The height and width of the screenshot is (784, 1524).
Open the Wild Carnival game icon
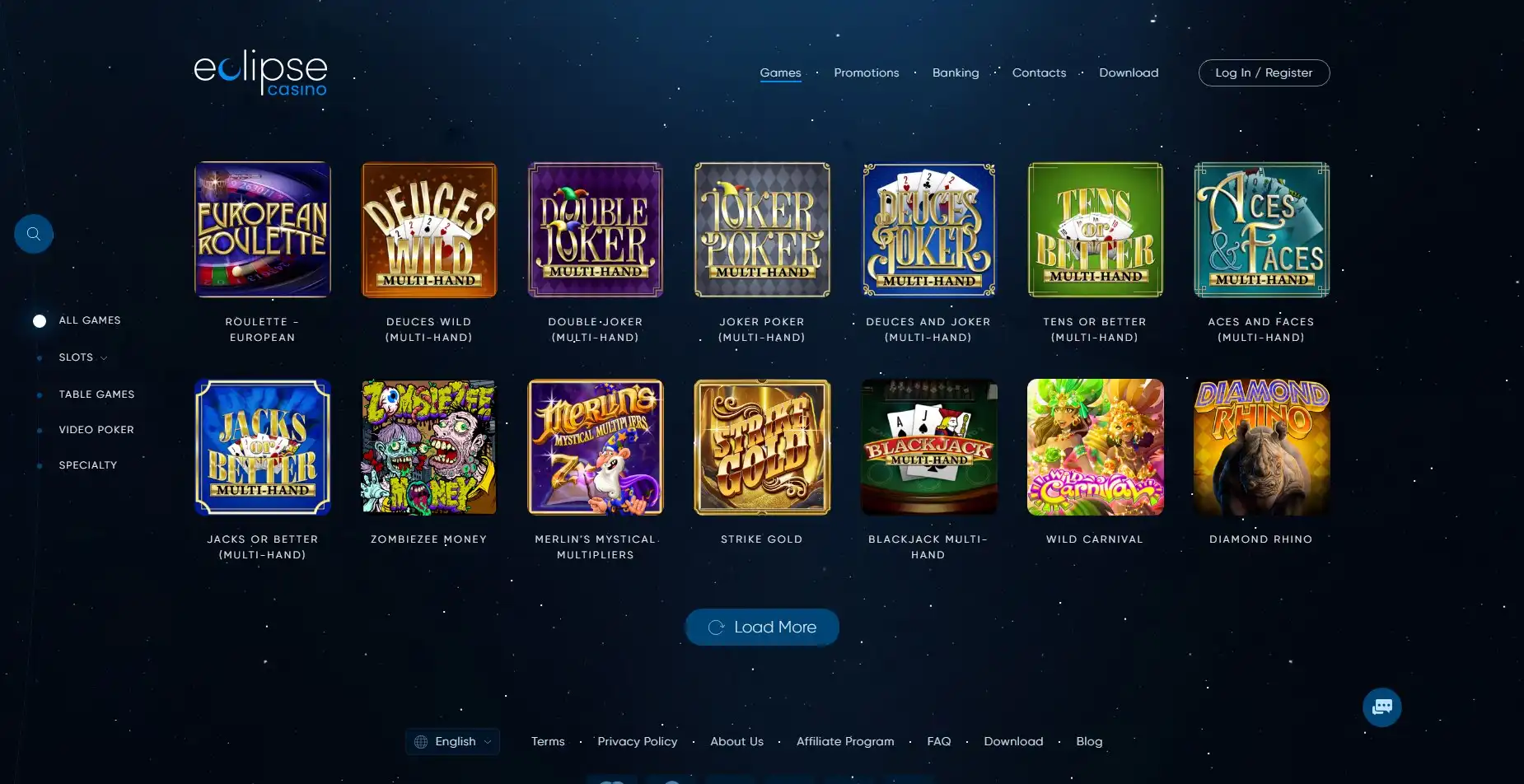pos(1095,447)
